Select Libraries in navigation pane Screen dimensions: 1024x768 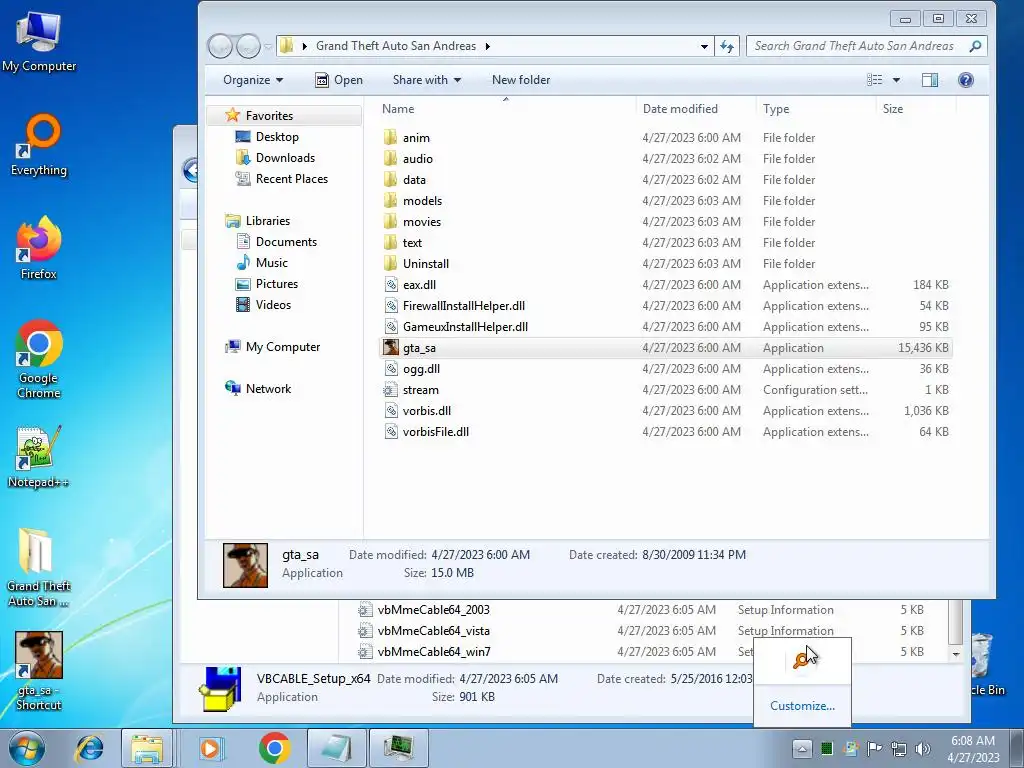point(268,221)
